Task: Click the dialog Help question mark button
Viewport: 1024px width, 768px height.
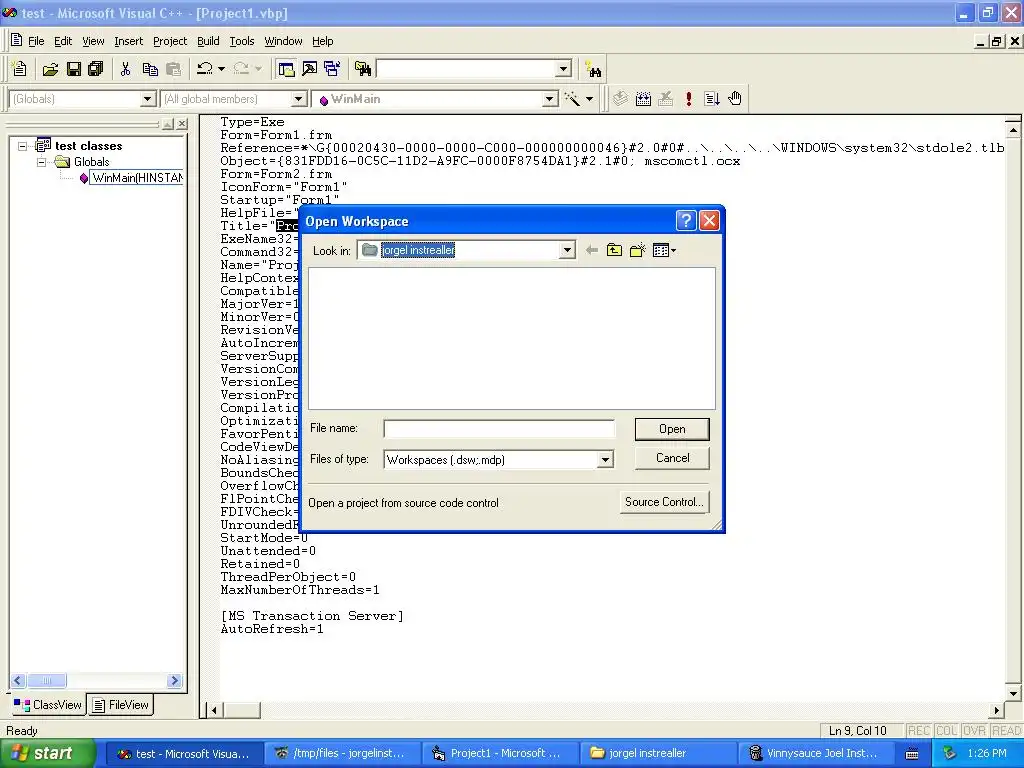Action: (685, 221)
